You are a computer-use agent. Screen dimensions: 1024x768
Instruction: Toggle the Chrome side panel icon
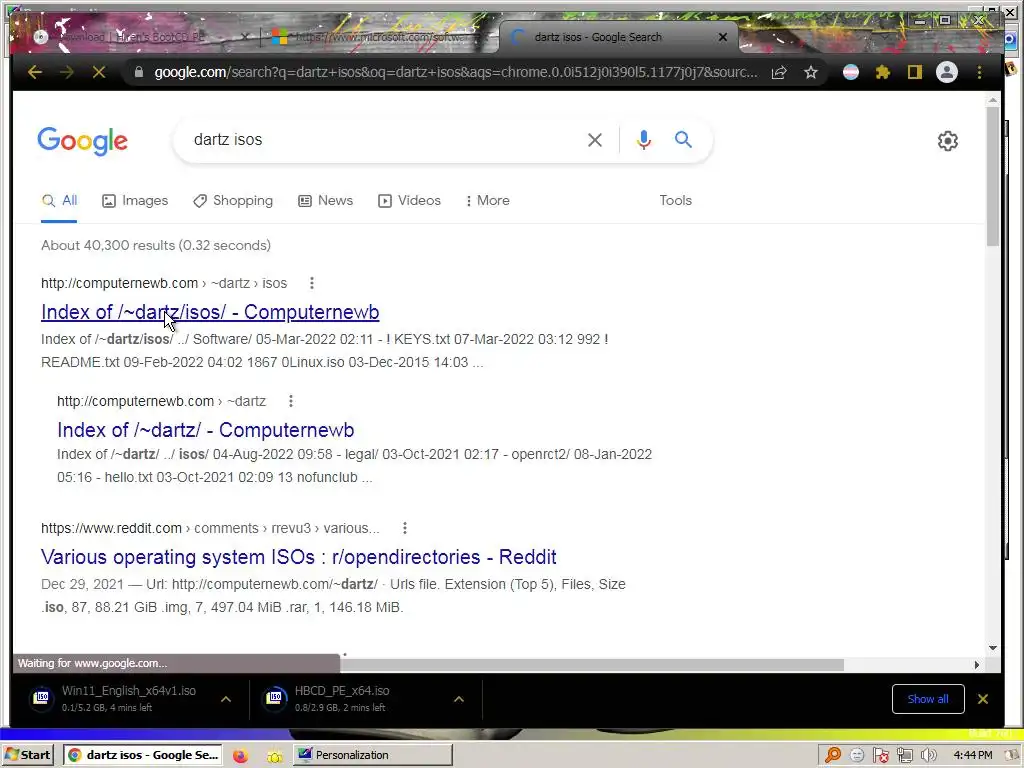pyautogui.click(x=914, y=72)
